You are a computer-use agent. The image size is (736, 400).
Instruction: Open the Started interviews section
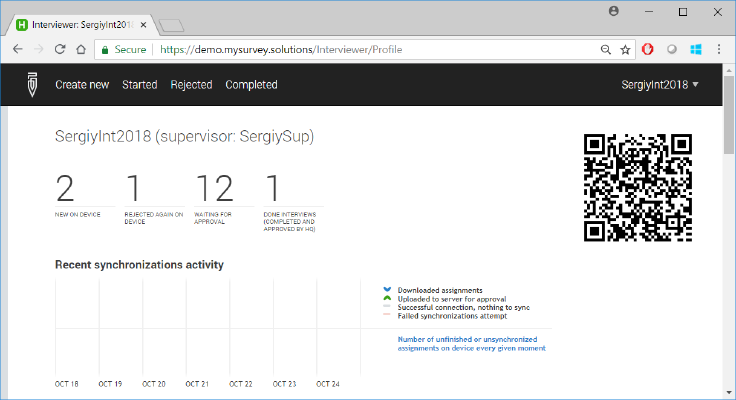coord(140,85)
